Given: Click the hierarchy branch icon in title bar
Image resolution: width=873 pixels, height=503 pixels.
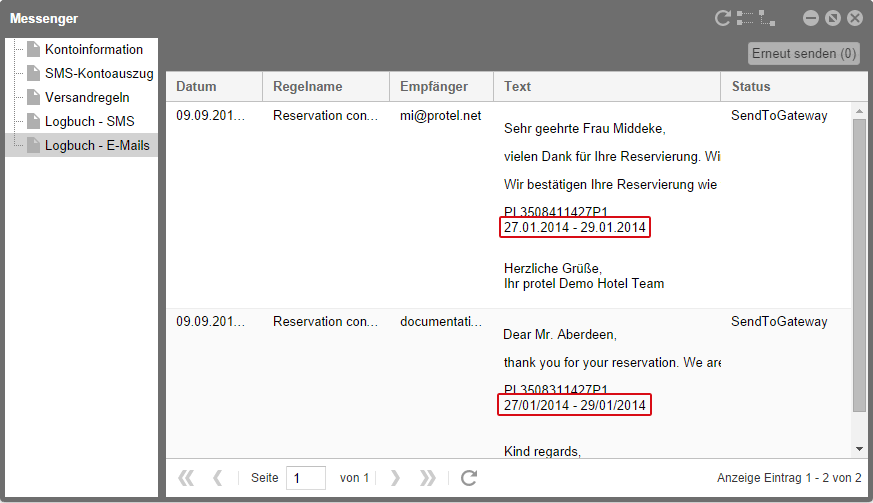Looking at the screenshot, I should point(767,18).
